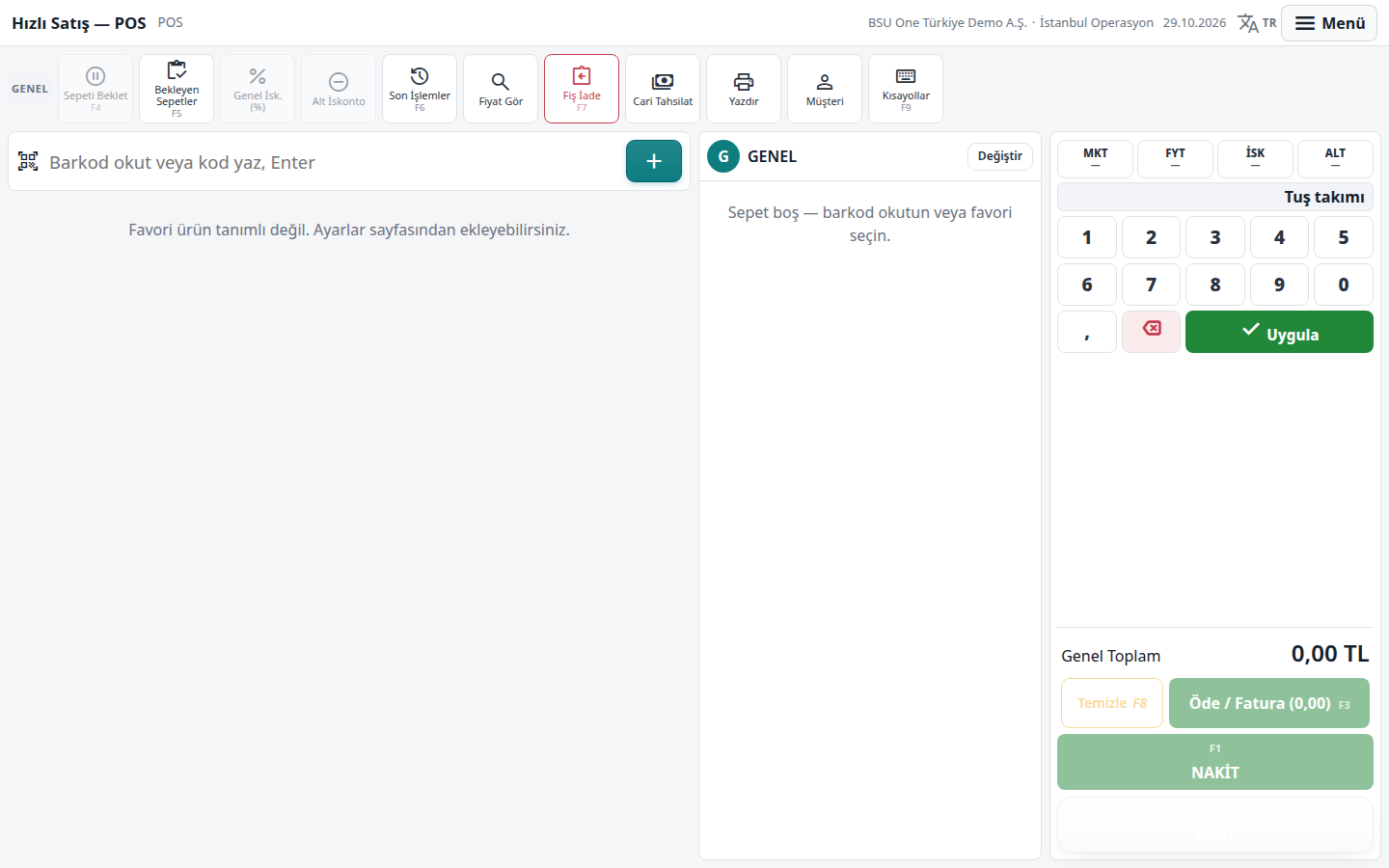
Task: Click Alt İskonto minus icon
Action: (x=339, y=82)
